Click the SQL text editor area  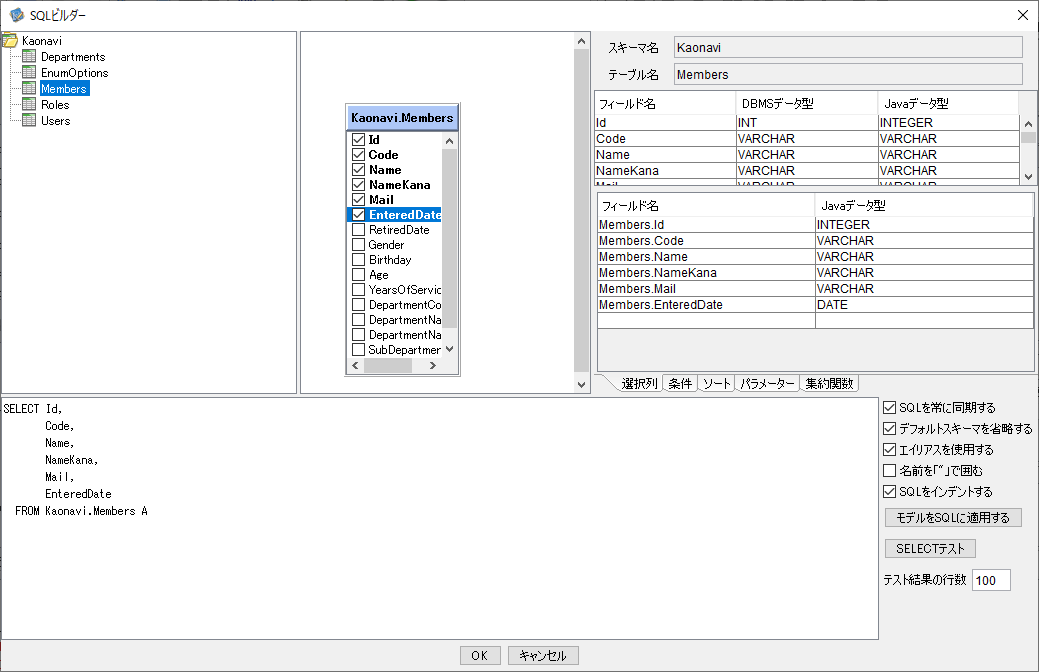point(440,518)
